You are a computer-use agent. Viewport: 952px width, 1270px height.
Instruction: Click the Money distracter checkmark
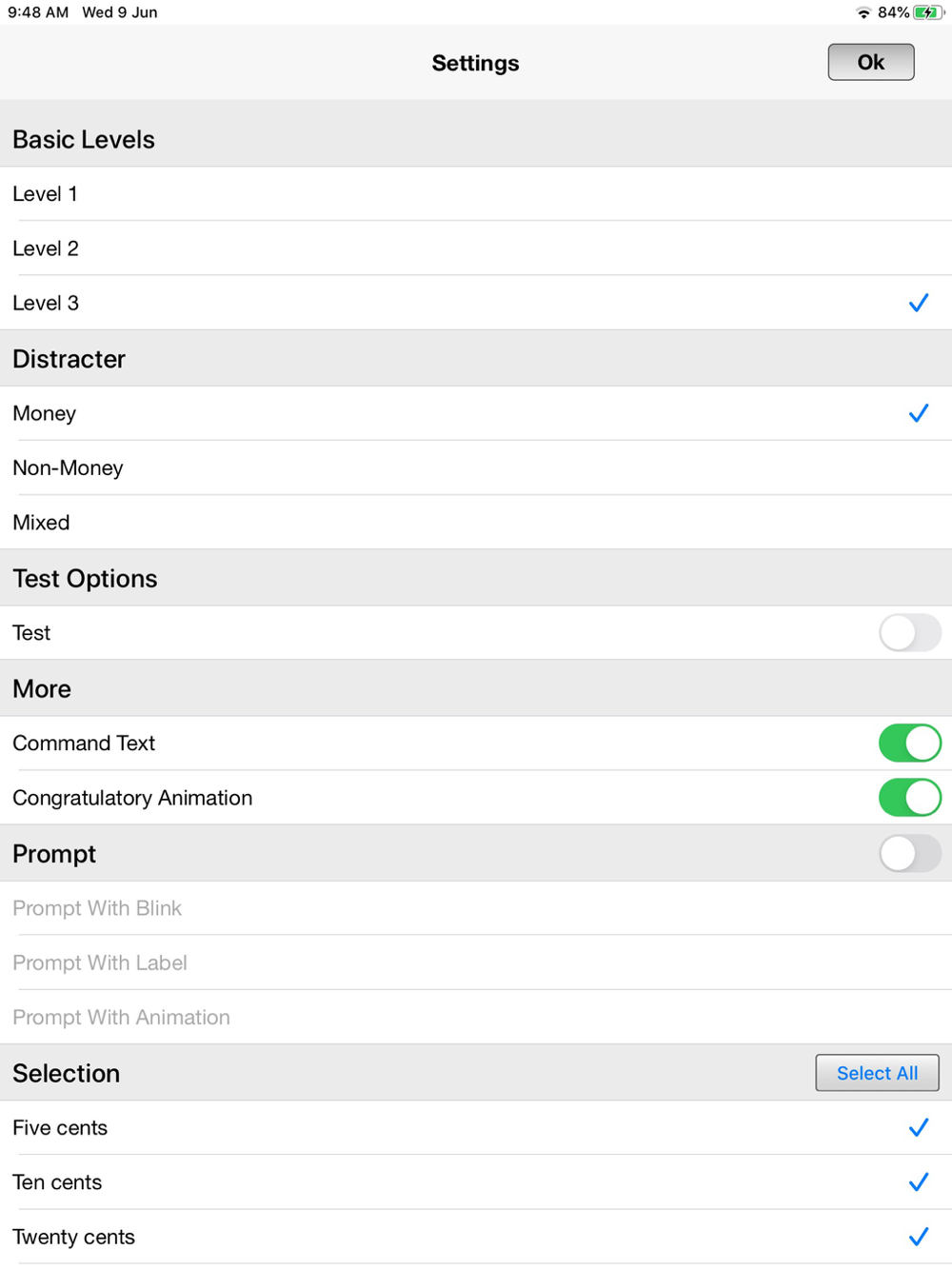pyautogui.click(x=918, y=413)
